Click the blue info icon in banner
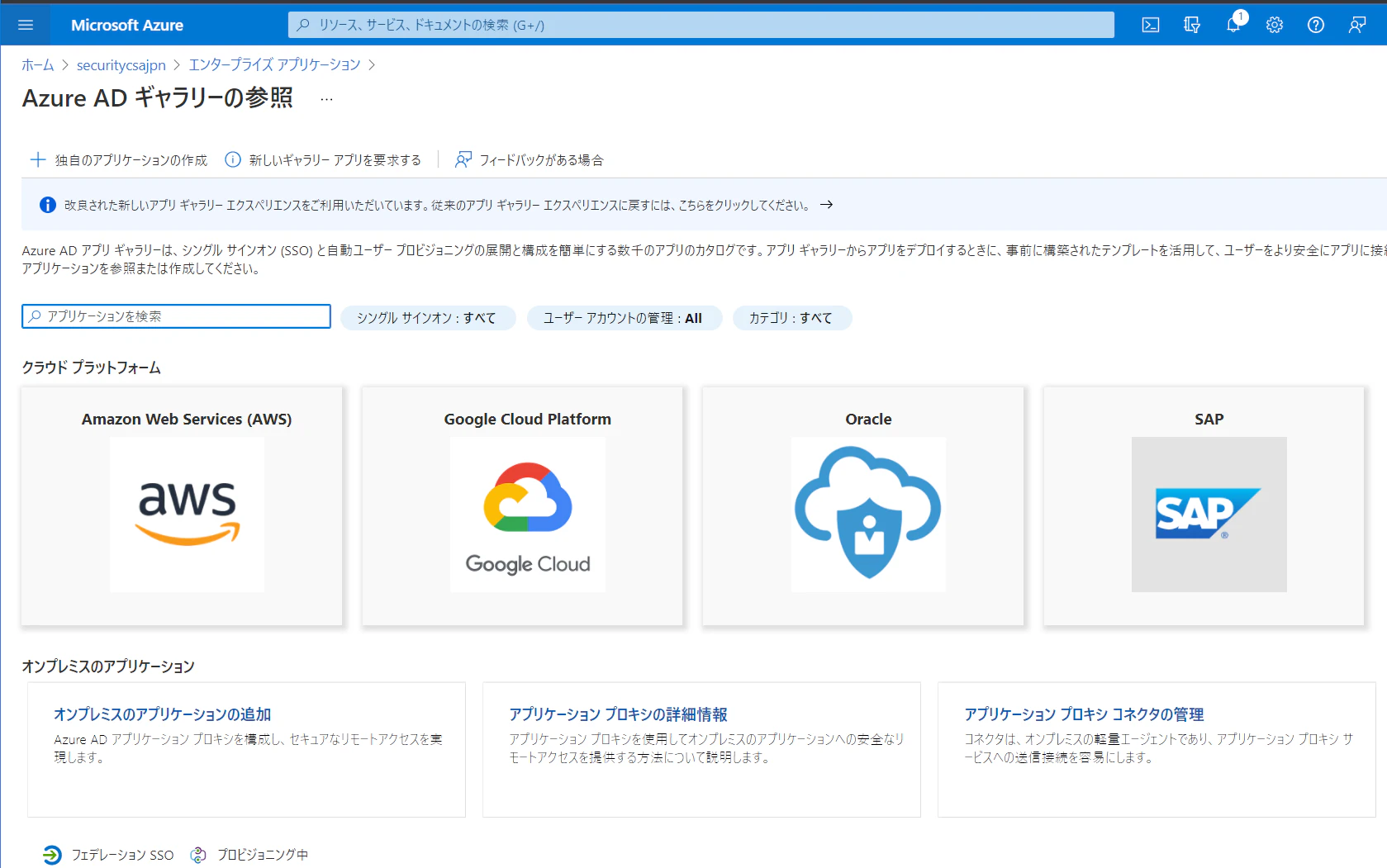 48,205
